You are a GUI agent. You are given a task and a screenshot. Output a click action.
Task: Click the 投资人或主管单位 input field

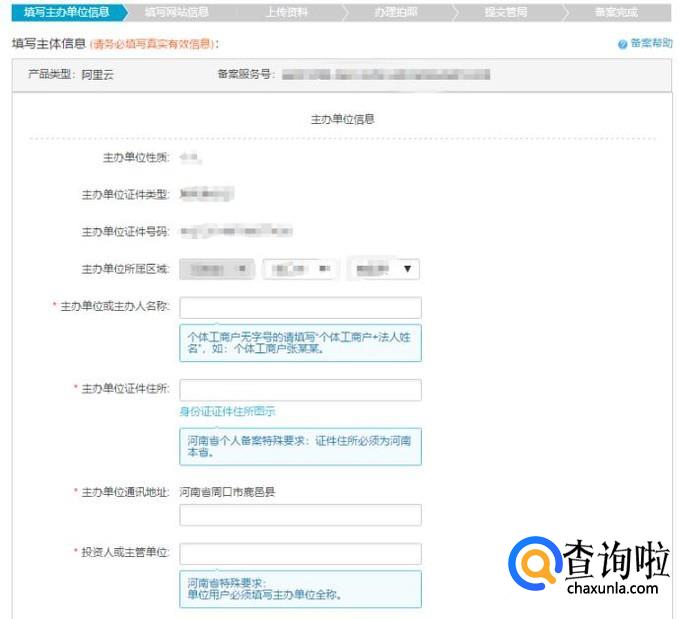tap(300, 553)
